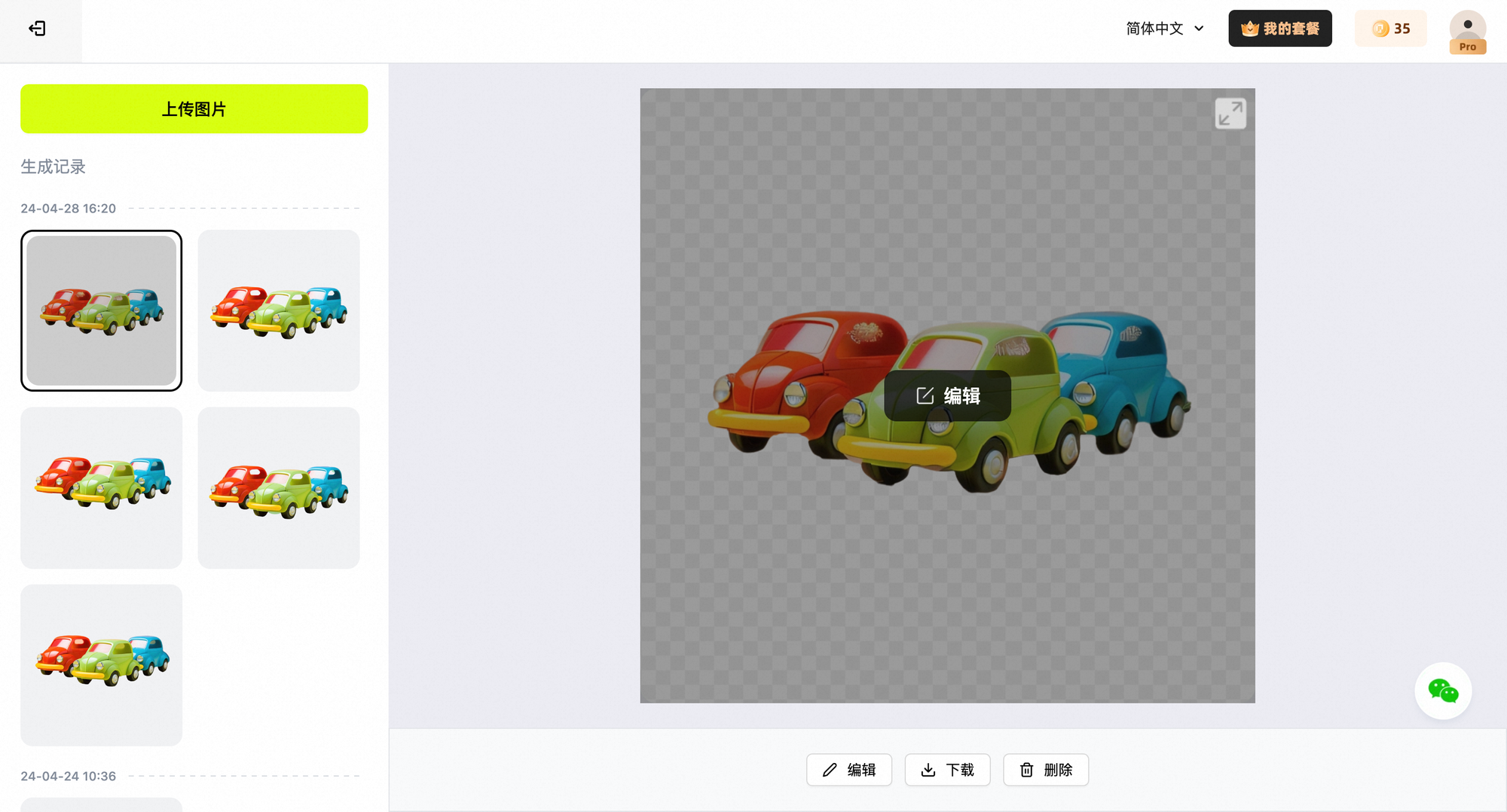Click the 24-04-28 16:20 date label
The width and height of the screenshot is (1507, 812).
[x=69, y=209]
